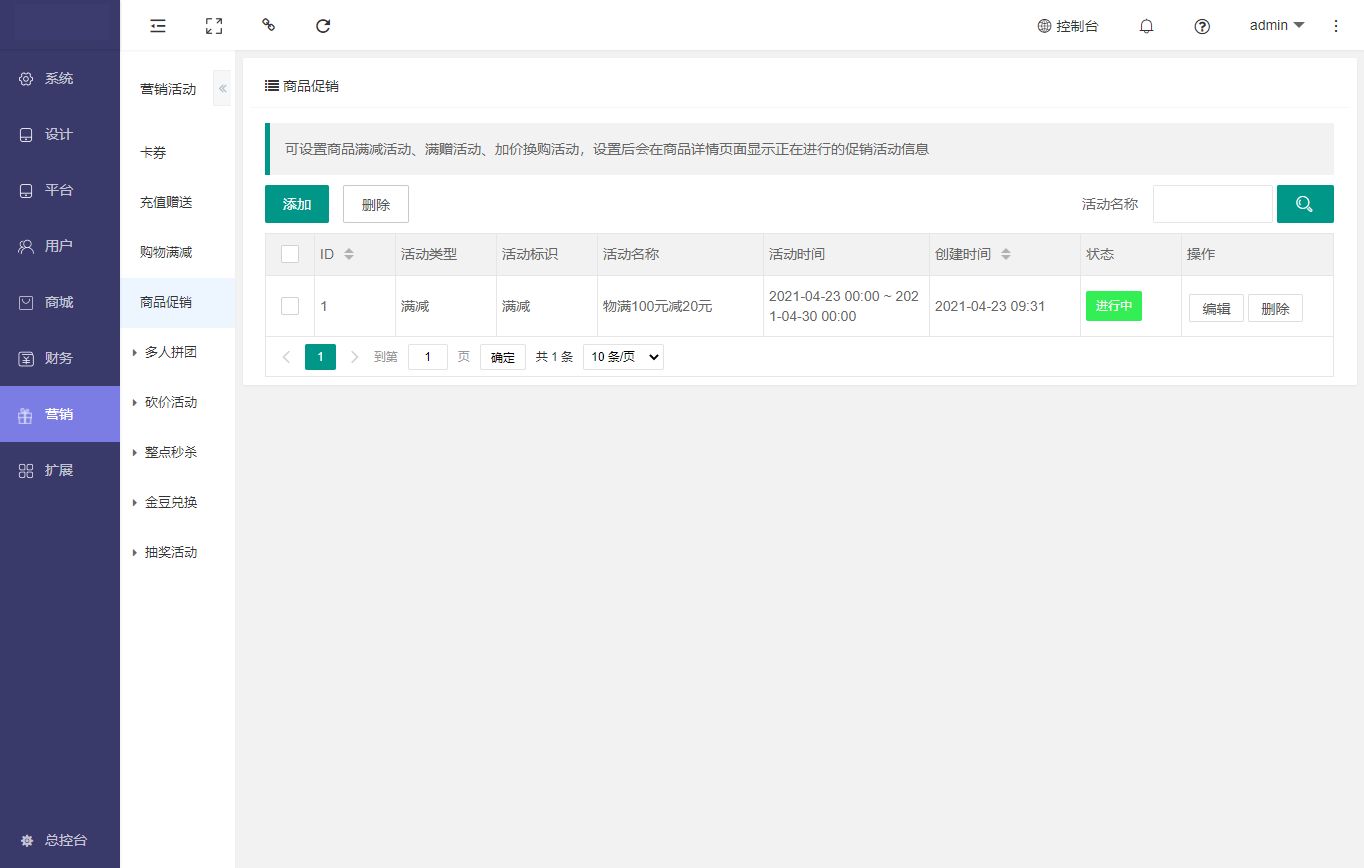Click the 活动名称 search input field
This screenshot has width=1364, height=868.
(x=1212, y=204)
